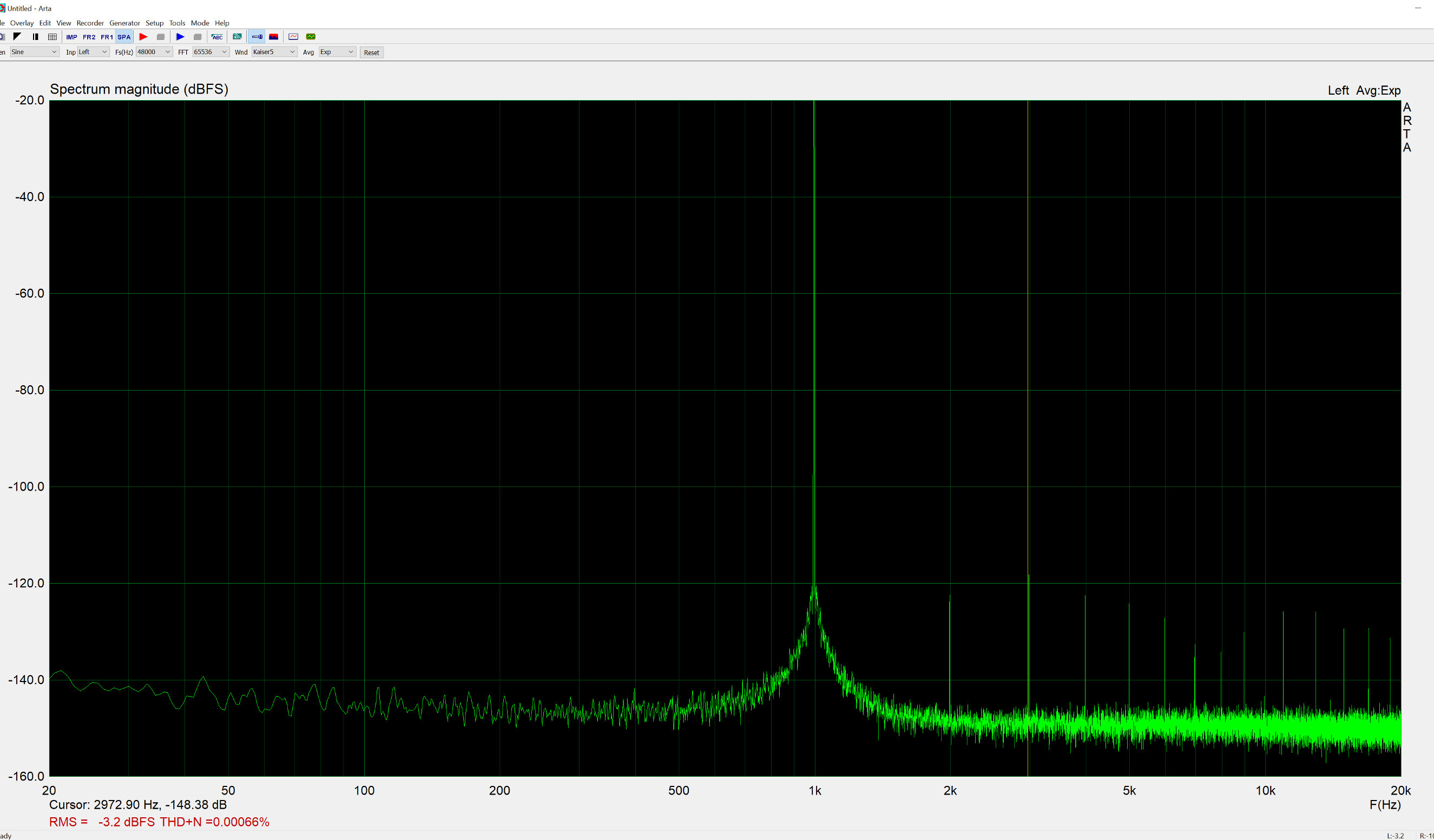Open the View menu

tap(64, 23)
